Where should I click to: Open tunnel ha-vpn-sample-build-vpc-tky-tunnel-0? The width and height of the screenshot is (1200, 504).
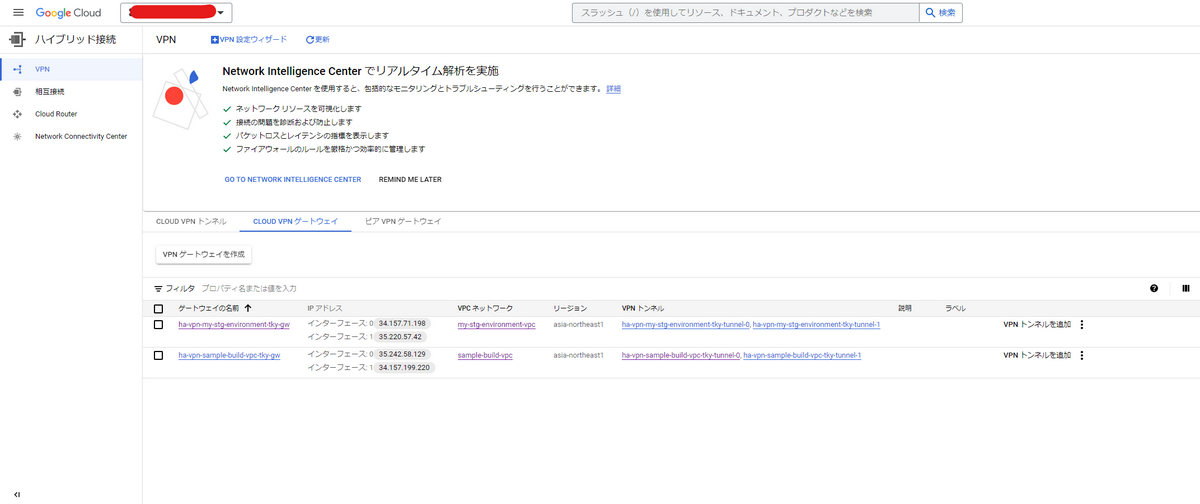click(680, 355)
